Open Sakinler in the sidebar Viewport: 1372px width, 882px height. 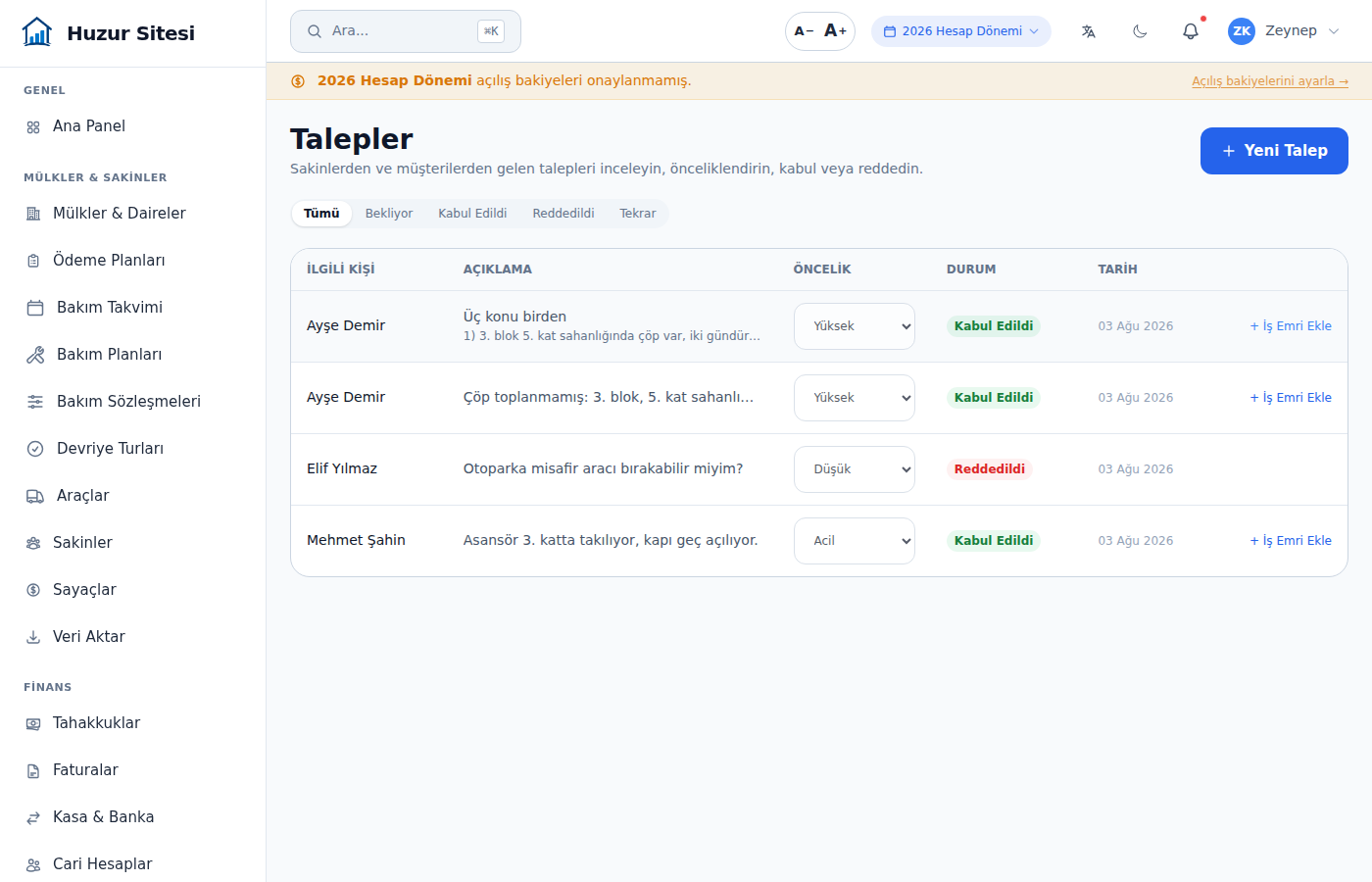coord(132,543)
